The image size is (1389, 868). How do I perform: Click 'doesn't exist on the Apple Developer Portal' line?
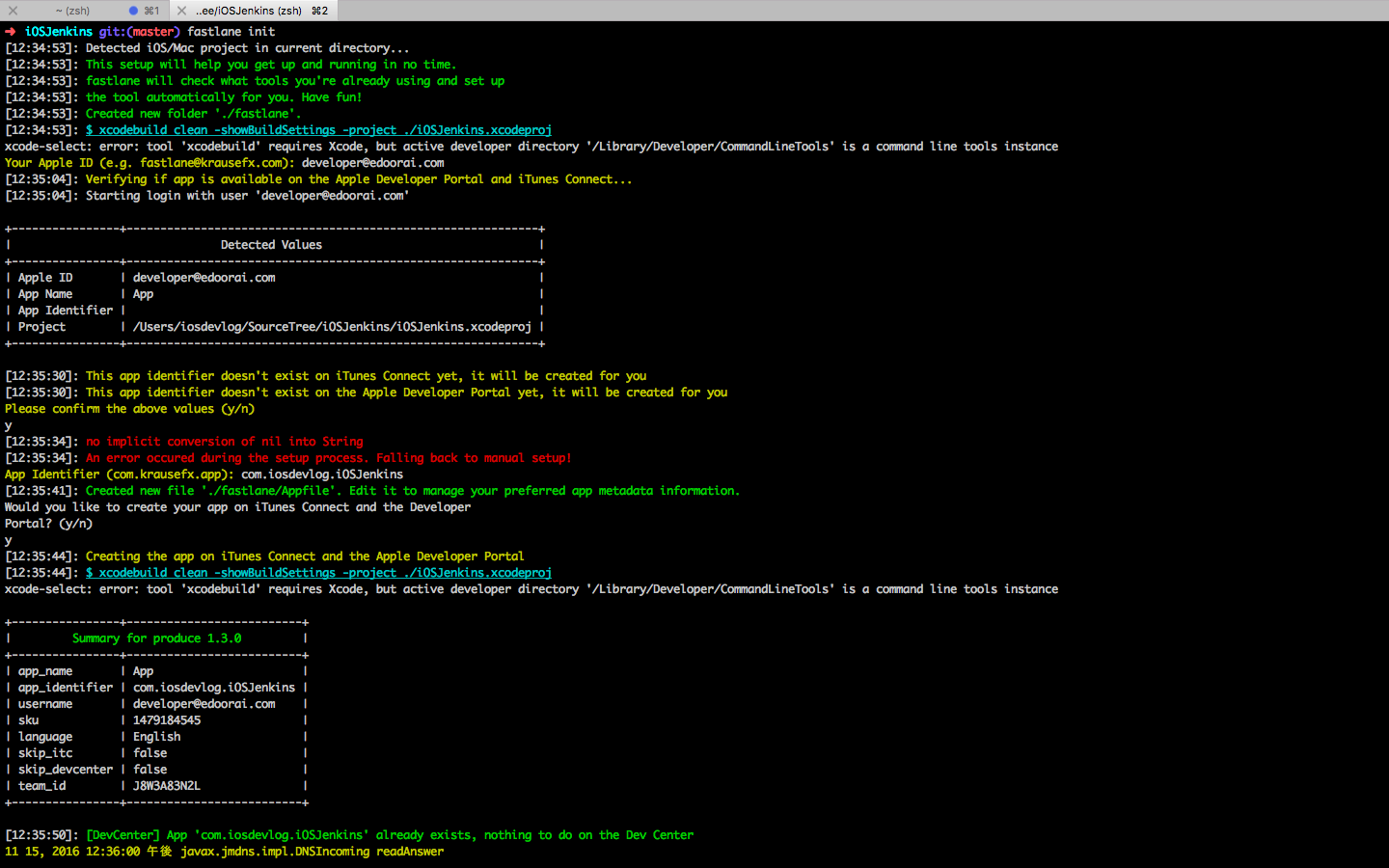coord(406,393)
